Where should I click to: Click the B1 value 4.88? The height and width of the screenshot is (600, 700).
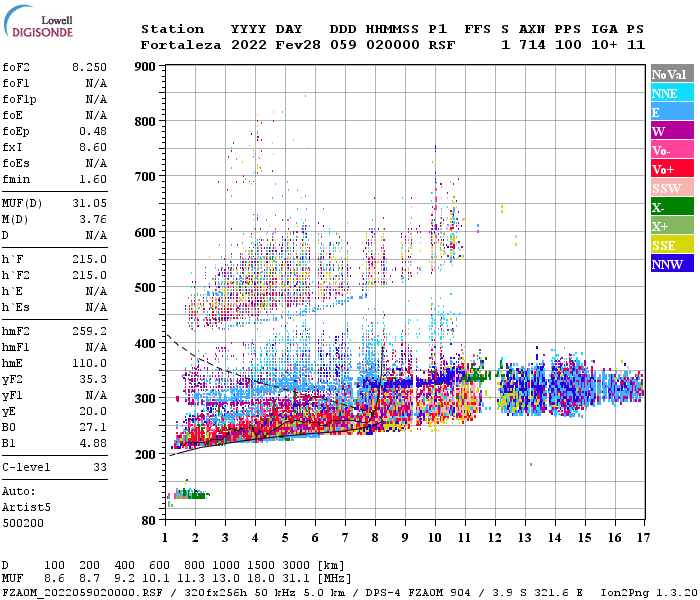(93, 443)
